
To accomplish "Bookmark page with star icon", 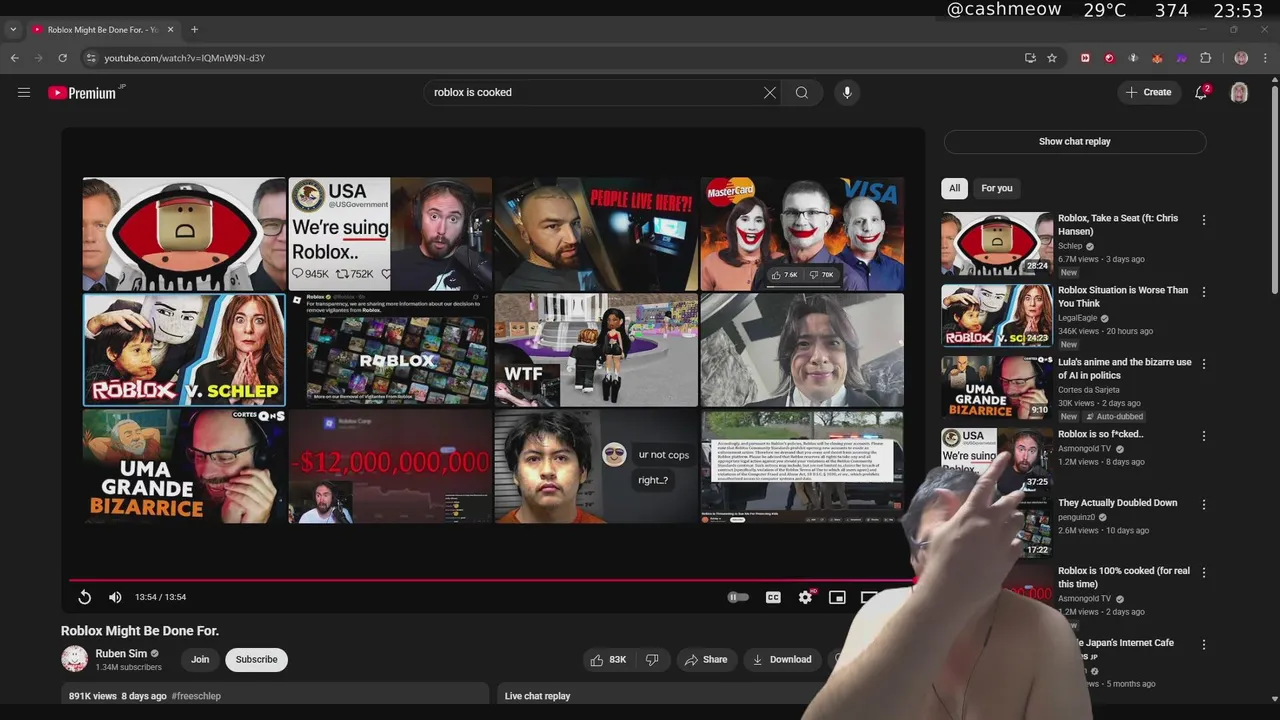I will 1052,58.
